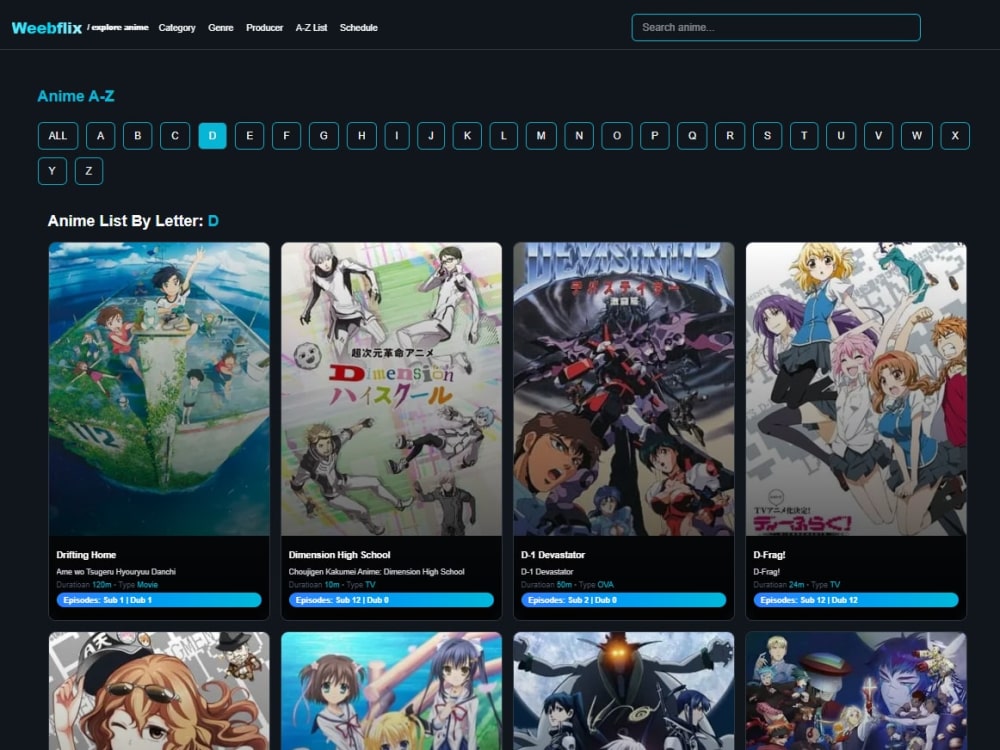
Task: Click the 'Anime A-Z' heading
Action: coord(76,96)
